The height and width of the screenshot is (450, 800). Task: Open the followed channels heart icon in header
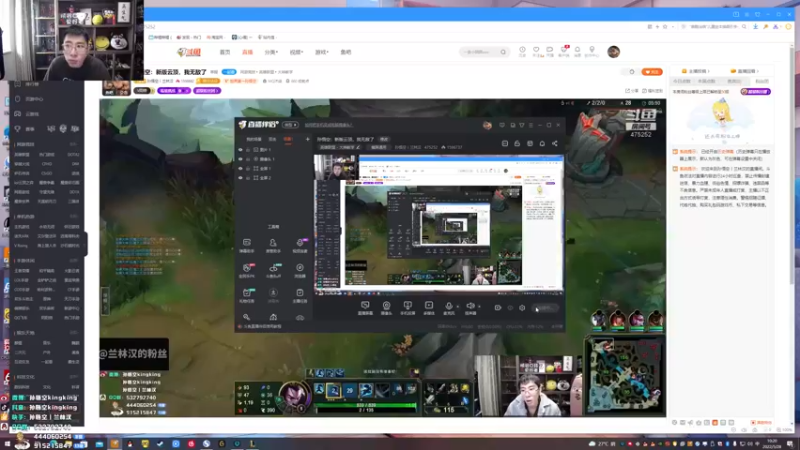(536, 50)
